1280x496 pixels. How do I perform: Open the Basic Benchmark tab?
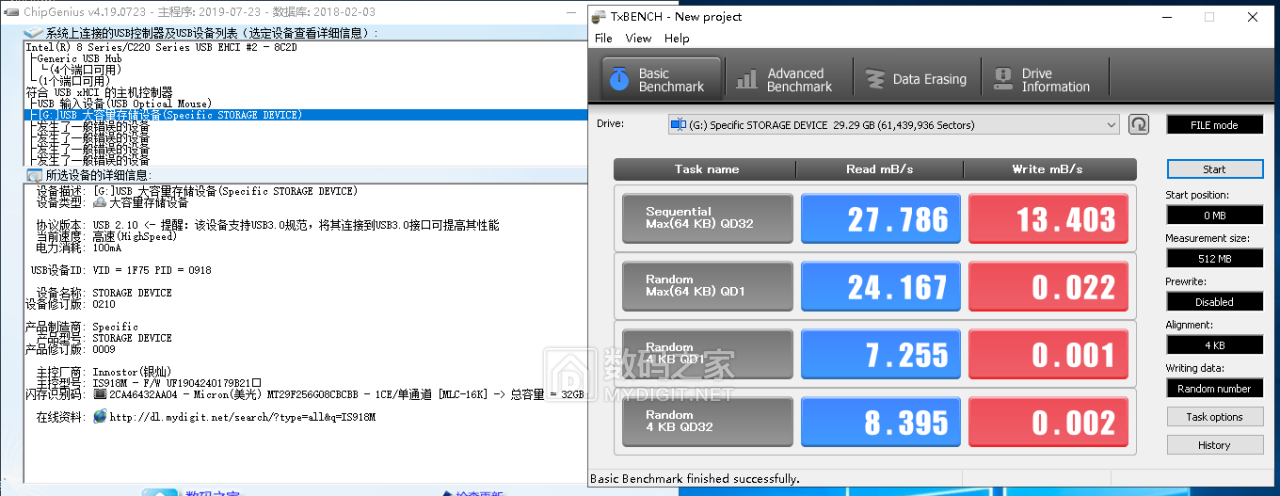coord(660,80)
